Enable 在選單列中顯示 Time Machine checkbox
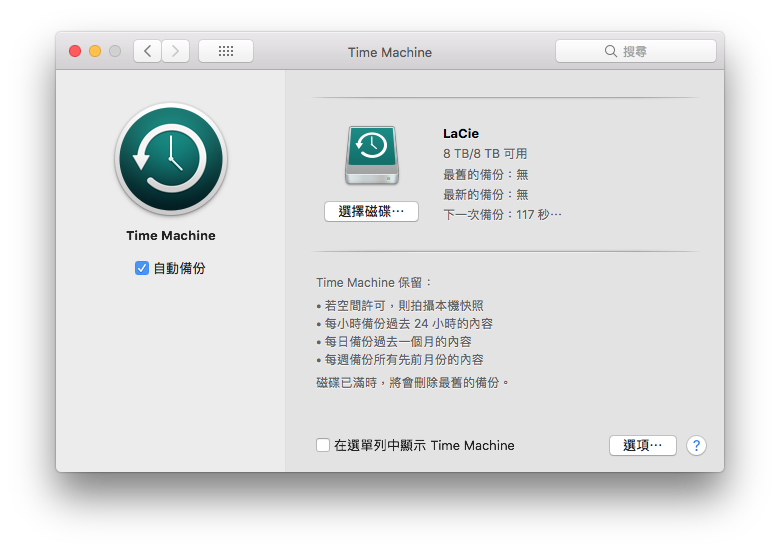Screen dimensions: 780x552 tap(323, 445)
